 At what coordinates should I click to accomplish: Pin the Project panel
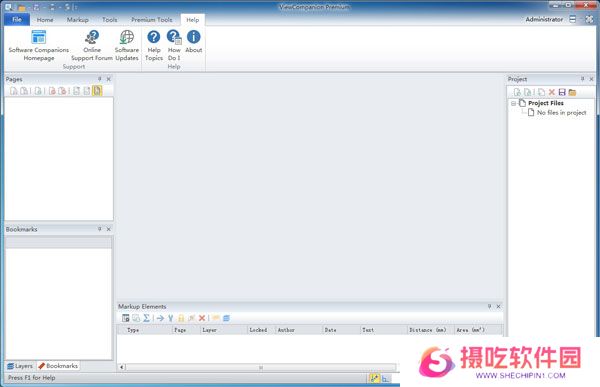click(582, 79)
